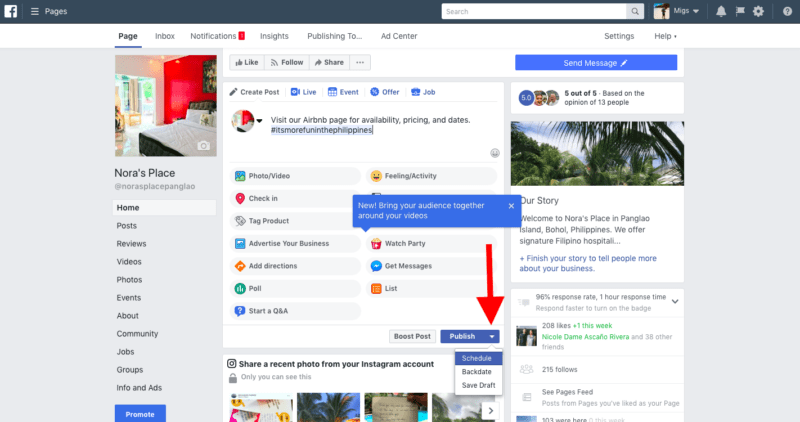Click the notifications bell icon

pos(721,11)
